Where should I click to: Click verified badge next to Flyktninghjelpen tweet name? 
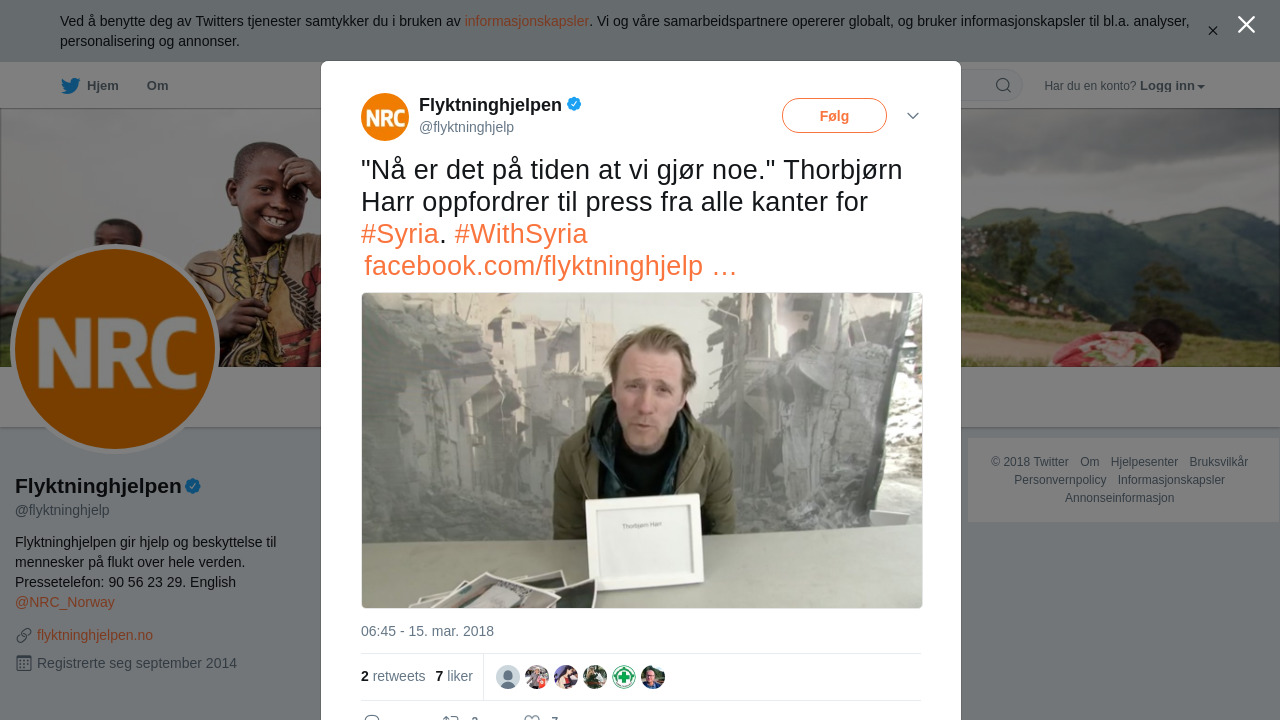point(574,104)
